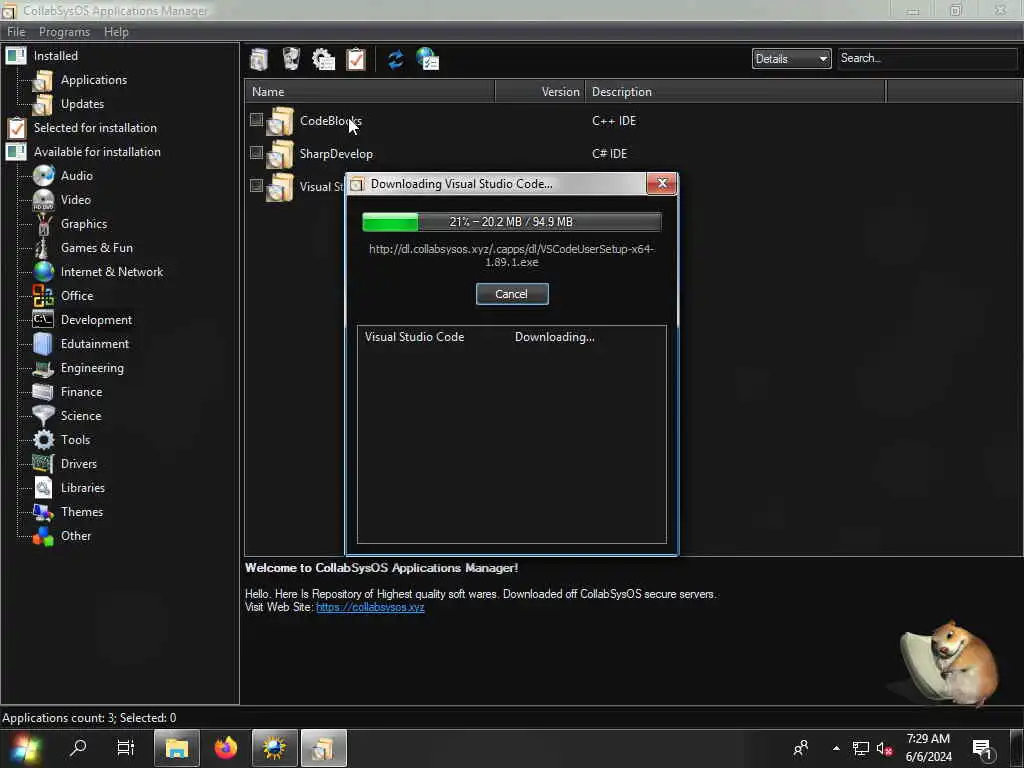Switch to Applications Manager taskbar button
Image resolution: width=1024 pixels, height=768 pixels.
point(324,748)
